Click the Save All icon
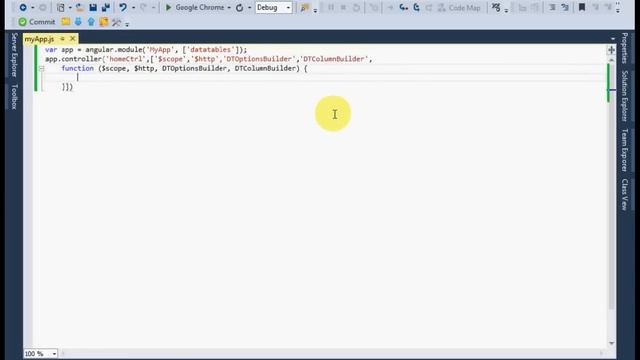This screenshot has width=640, height=360. (106, 7)
